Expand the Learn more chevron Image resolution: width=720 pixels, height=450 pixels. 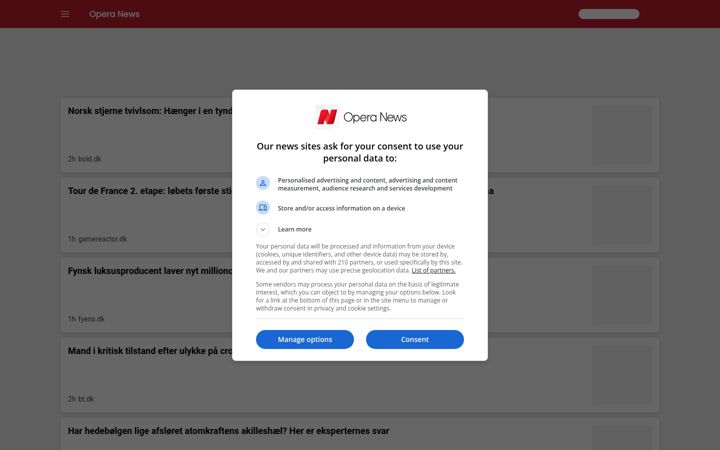point(263,229)
